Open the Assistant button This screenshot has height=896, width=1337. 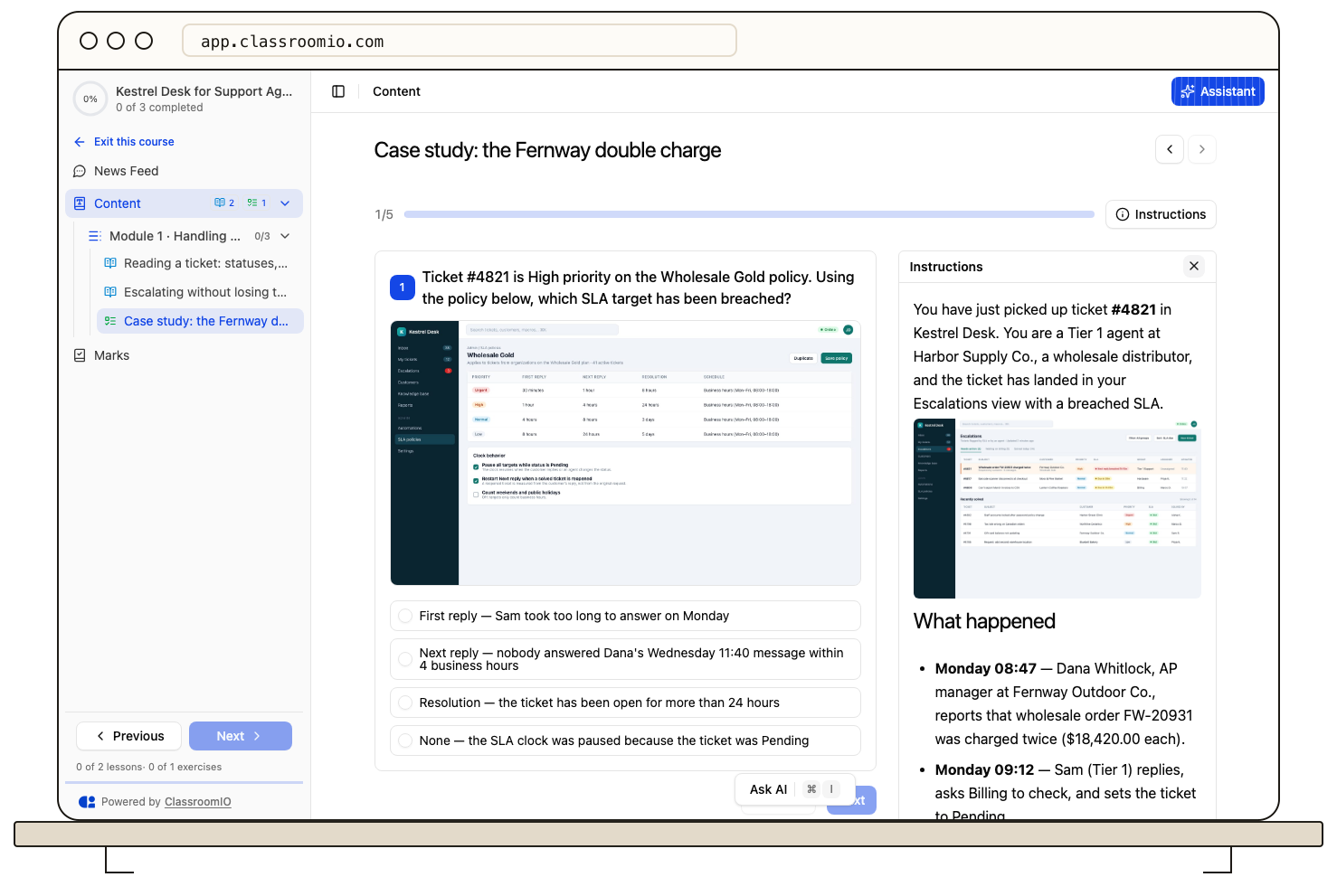(x=1218, y=91)
